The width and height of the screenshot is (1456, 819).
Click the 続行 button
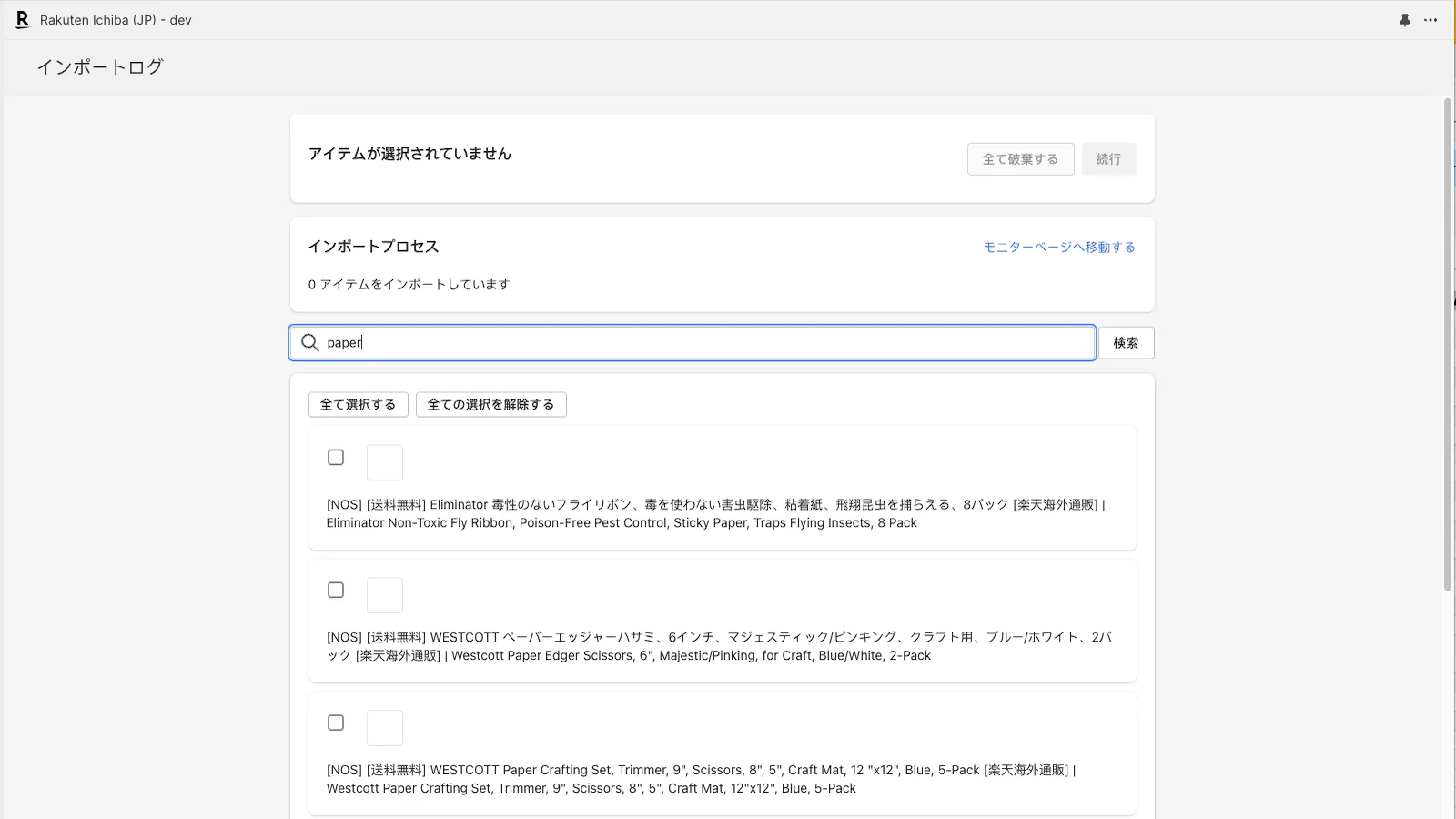[1108, 159]
